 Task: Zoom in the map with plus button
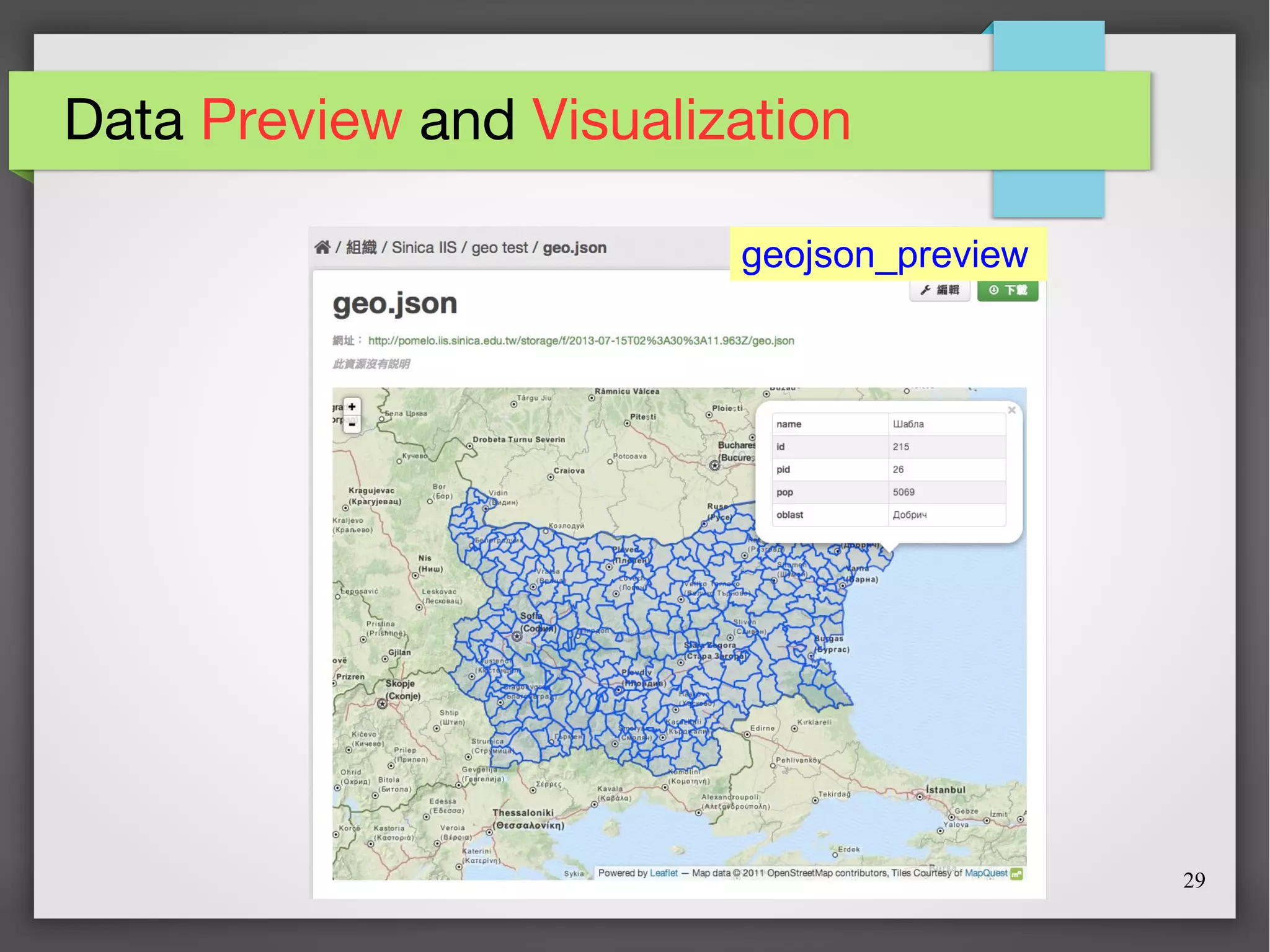pos(352,407)
